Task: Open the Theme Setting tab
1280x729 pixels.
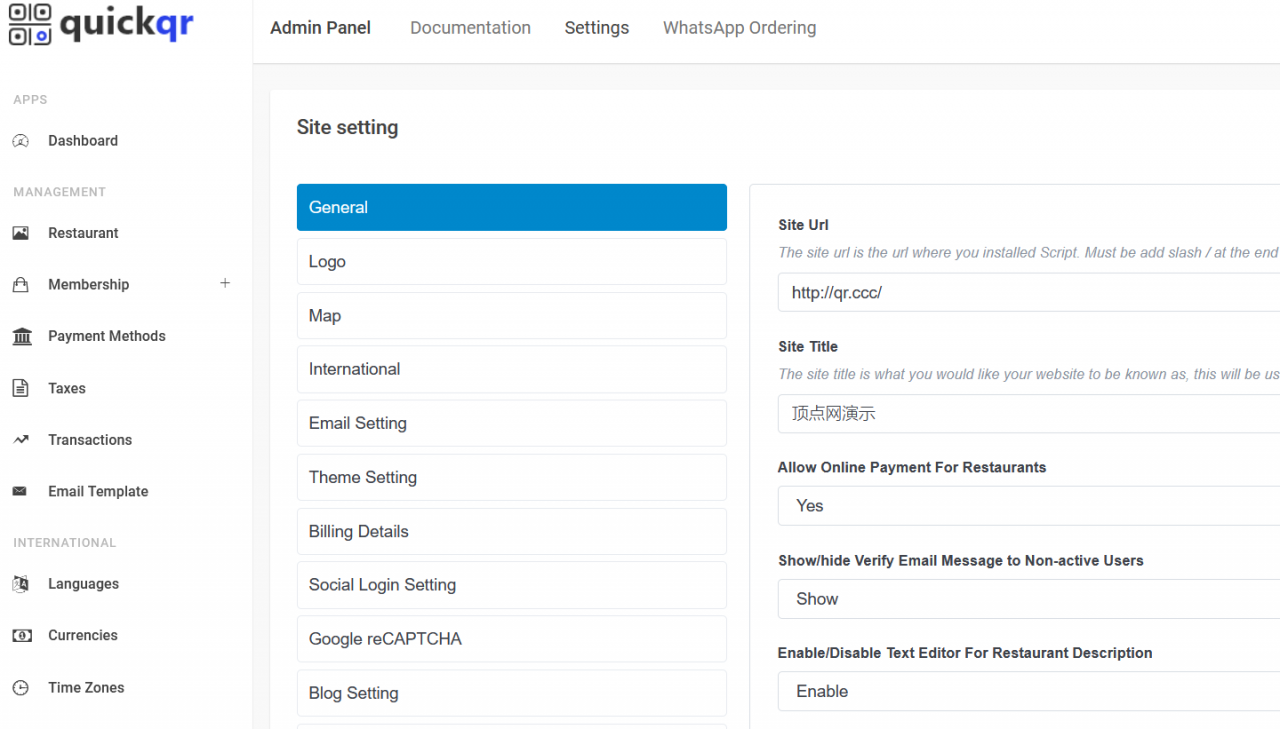Action: click(x=512, y=477)
